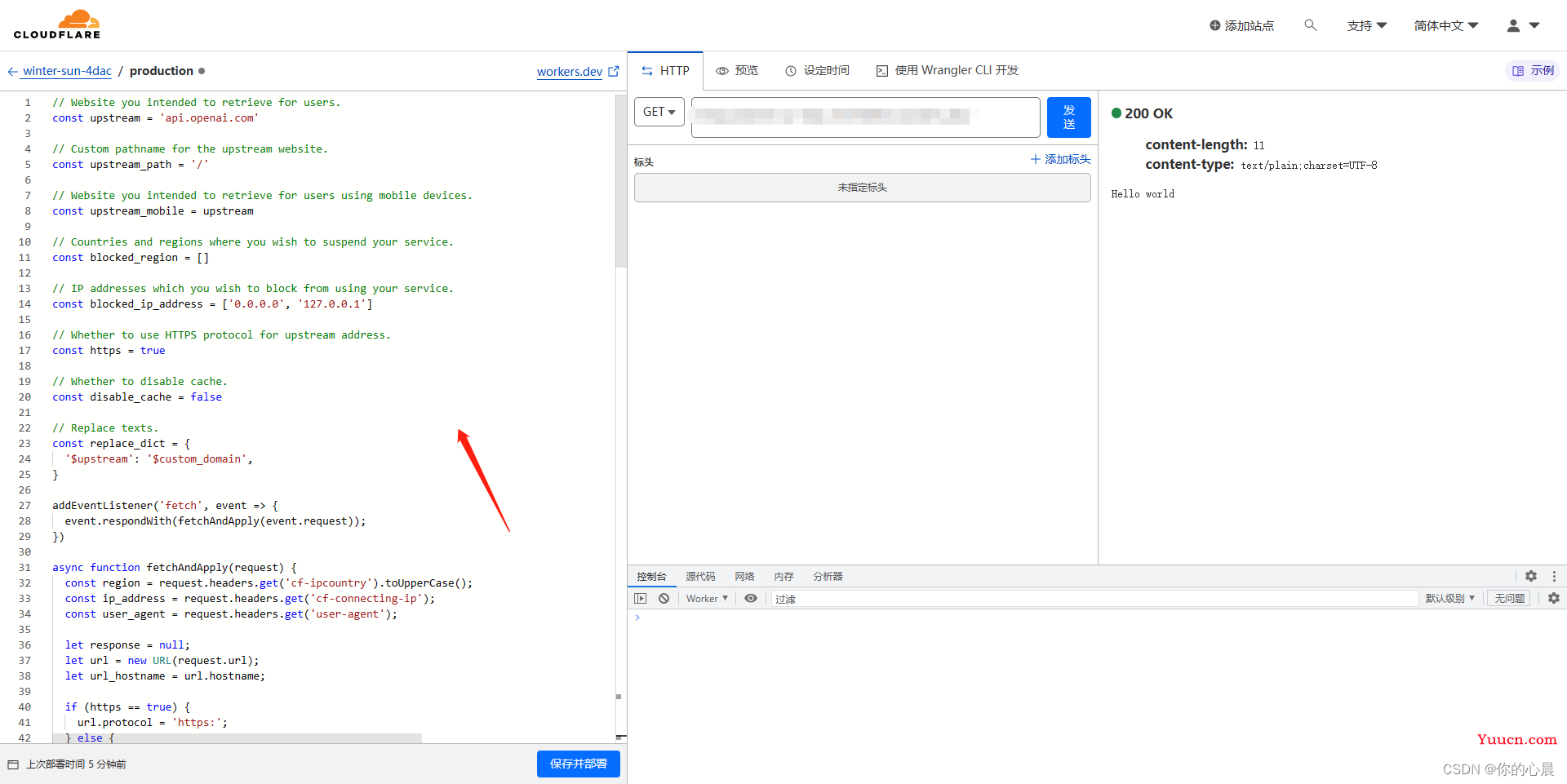Click the request URL input field
The image size is (1567, 784).
point(865,117)
